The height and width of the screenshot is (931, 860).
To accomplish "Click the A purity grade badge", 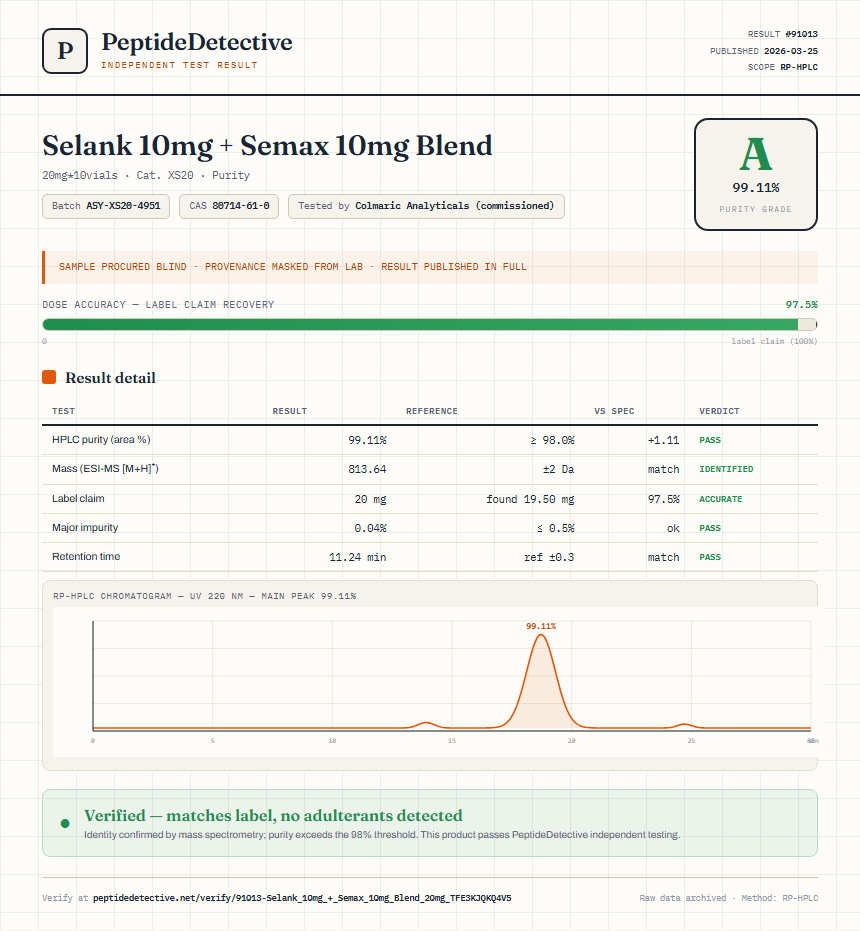I will click(755, 174).
